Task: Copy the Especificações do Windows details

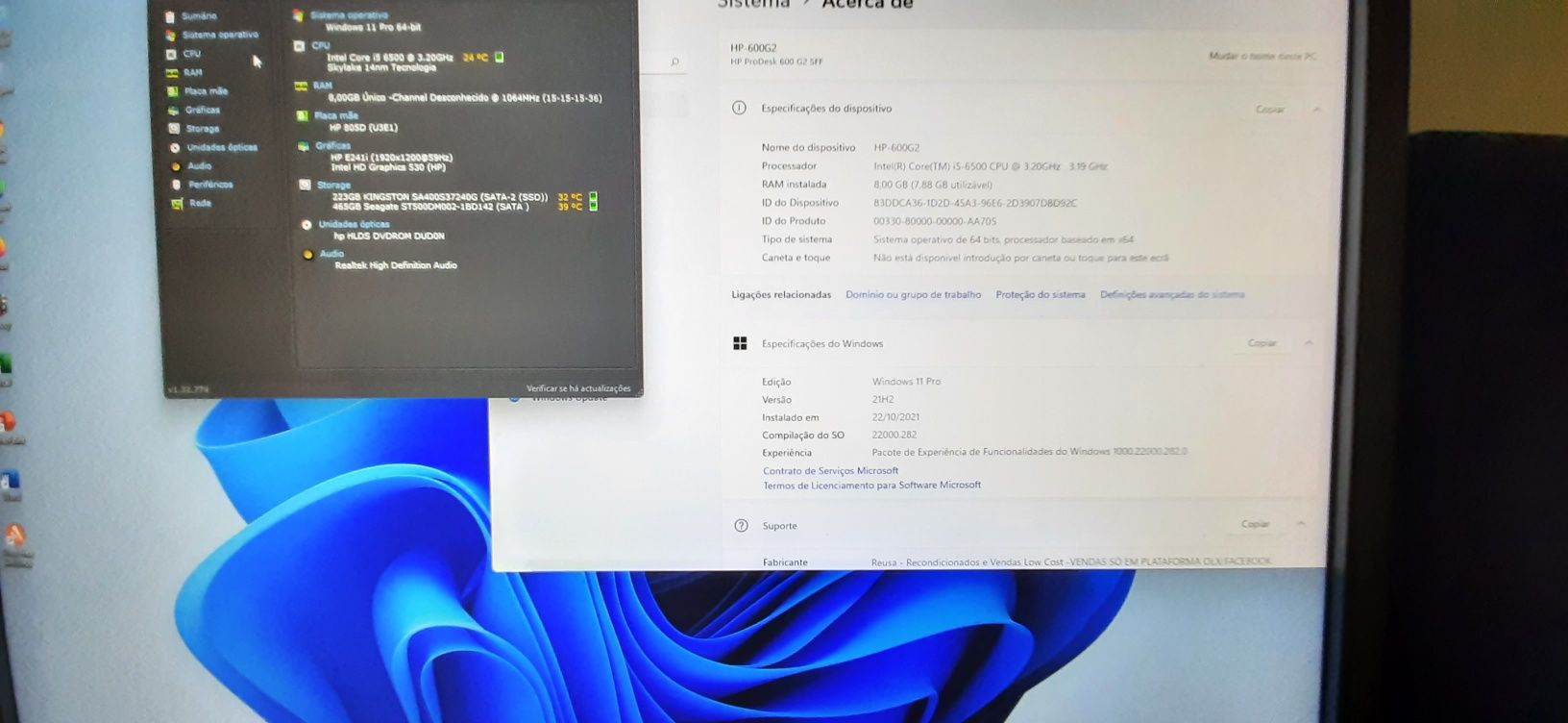Action: click(1262, 342)
